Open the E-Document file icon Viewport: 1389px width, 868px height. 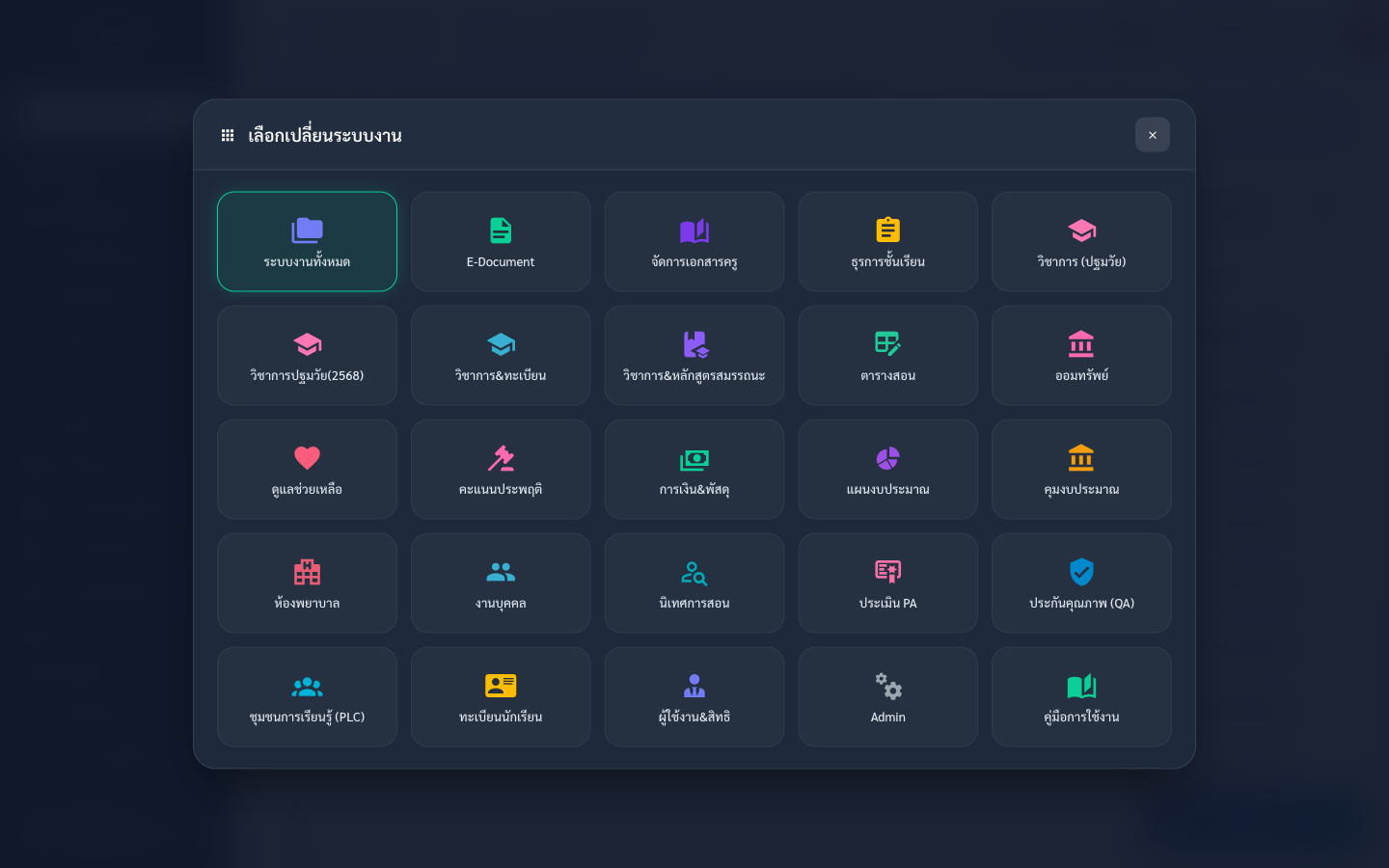tap(501, 231)
